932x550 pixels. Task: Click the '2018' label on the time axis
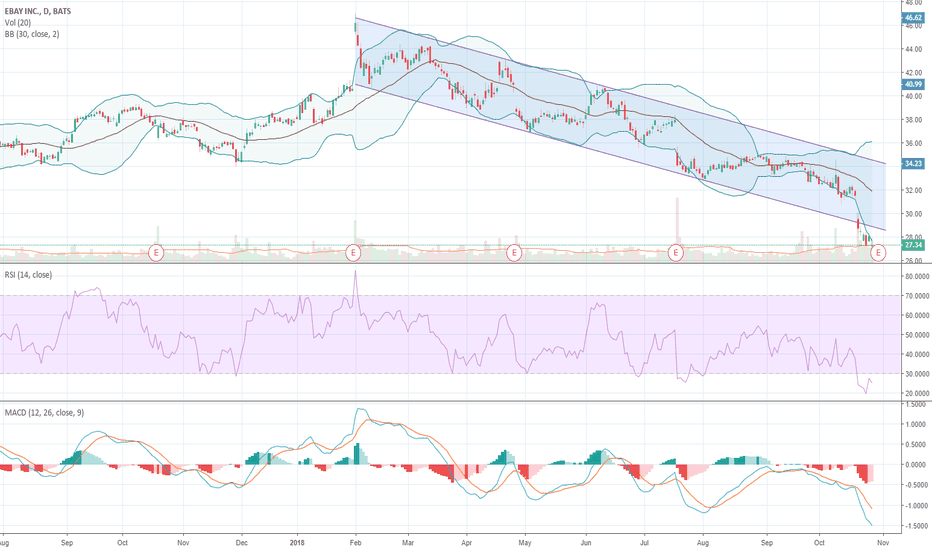[297, 542]
